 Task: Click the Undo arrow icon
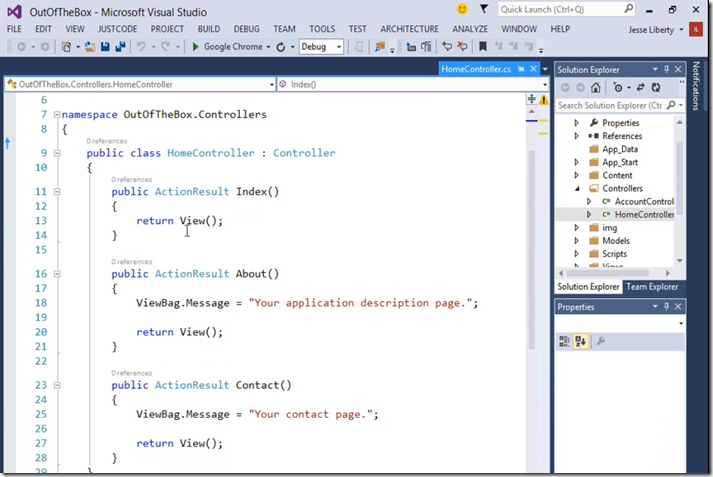141,47
